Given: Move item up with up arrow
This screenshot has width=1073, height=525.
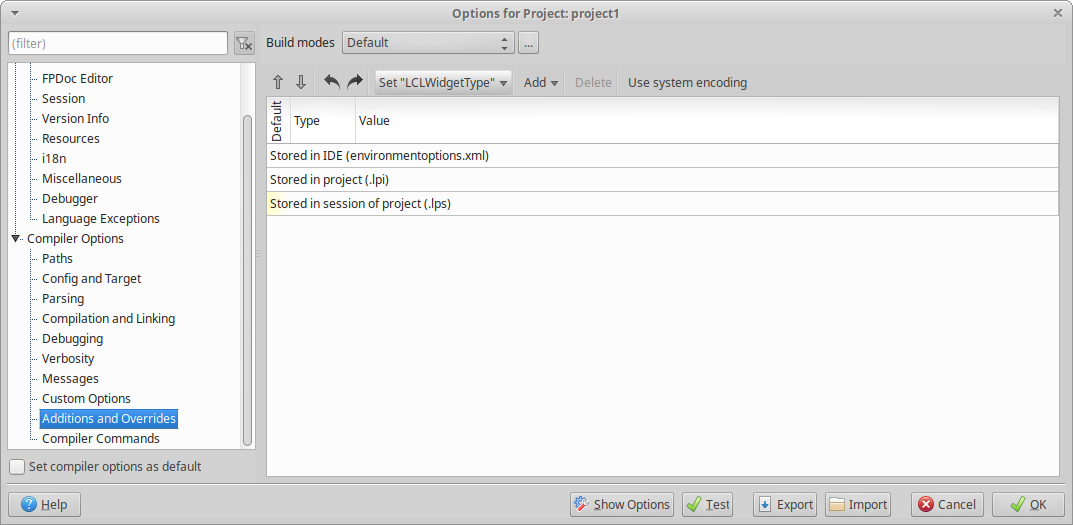Looking at the screenshot, I should 278,82.
